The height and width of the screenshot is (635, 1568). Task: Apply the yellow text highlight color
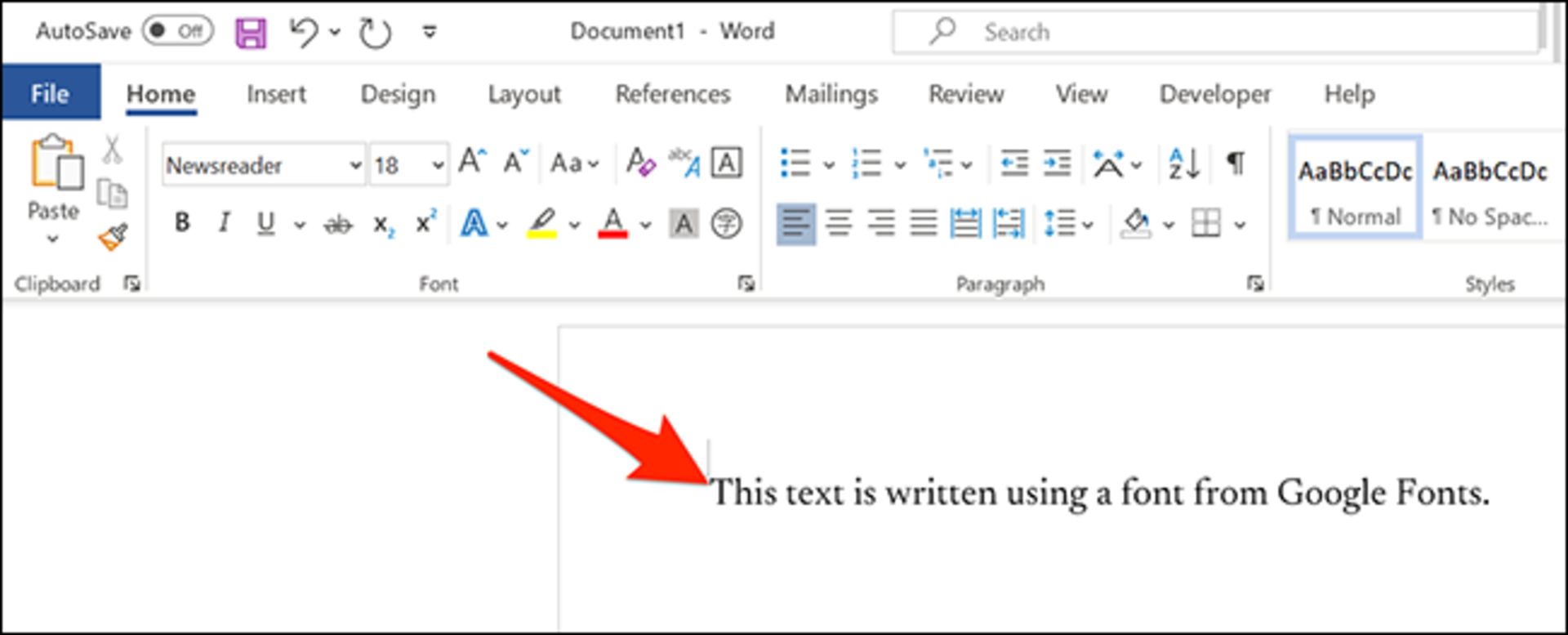click(x=542, y=223)
